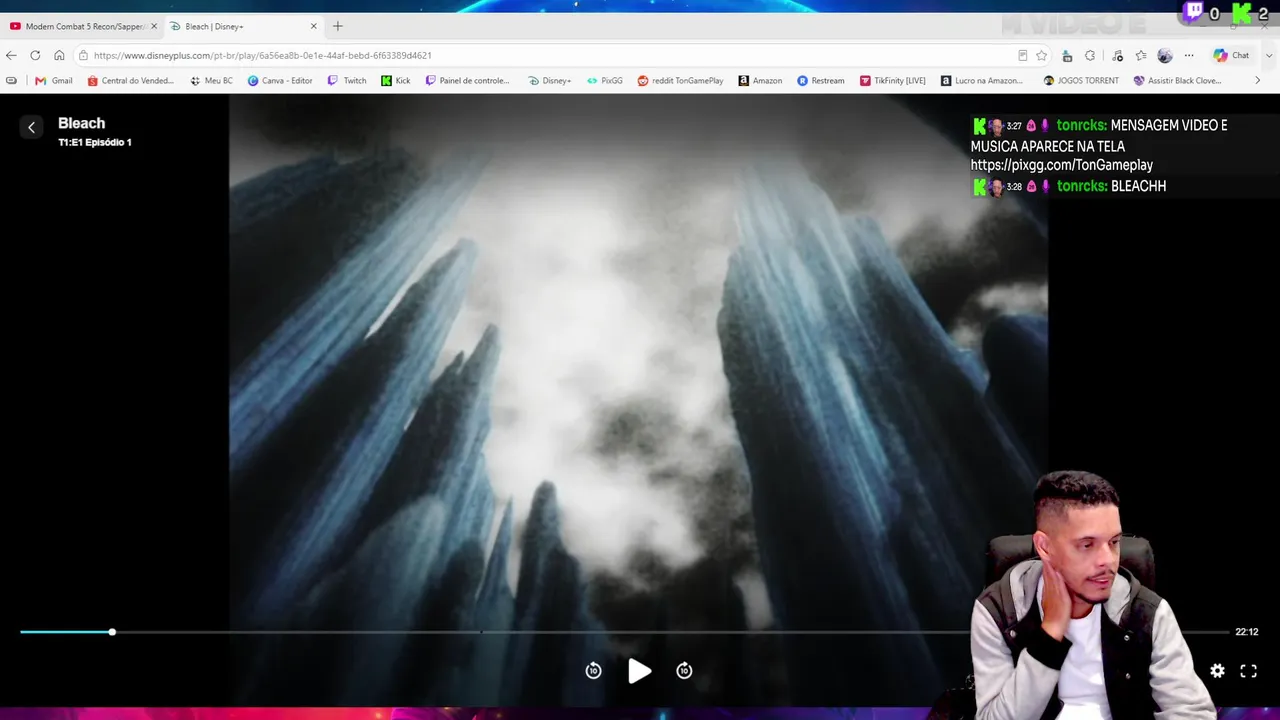The width and height of the screenshot is (1280, 720).
Task: Open the browser home page
Action: (59, 55)
